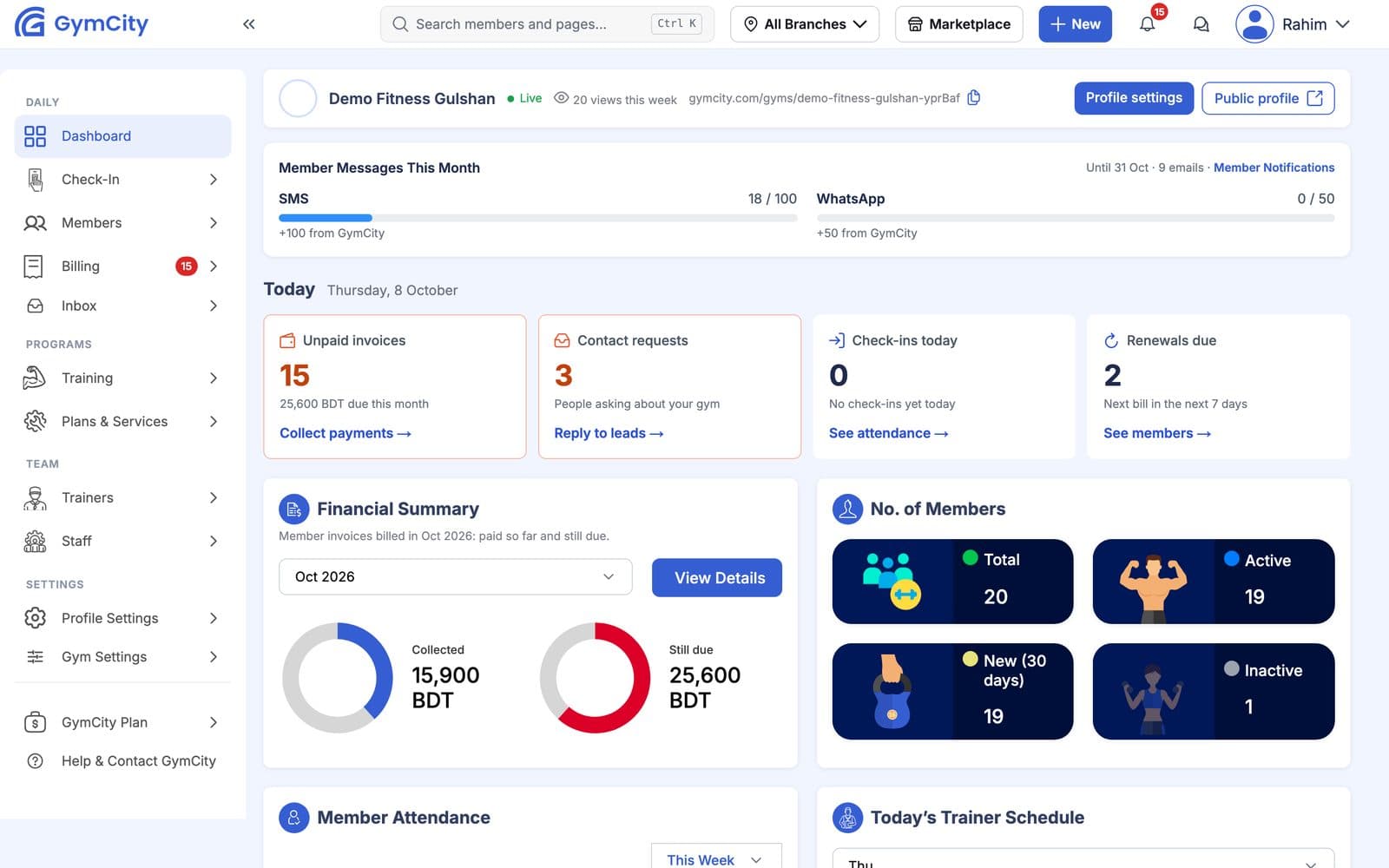
Task: Open the Public profile button
Action: tap(1268, 98)
